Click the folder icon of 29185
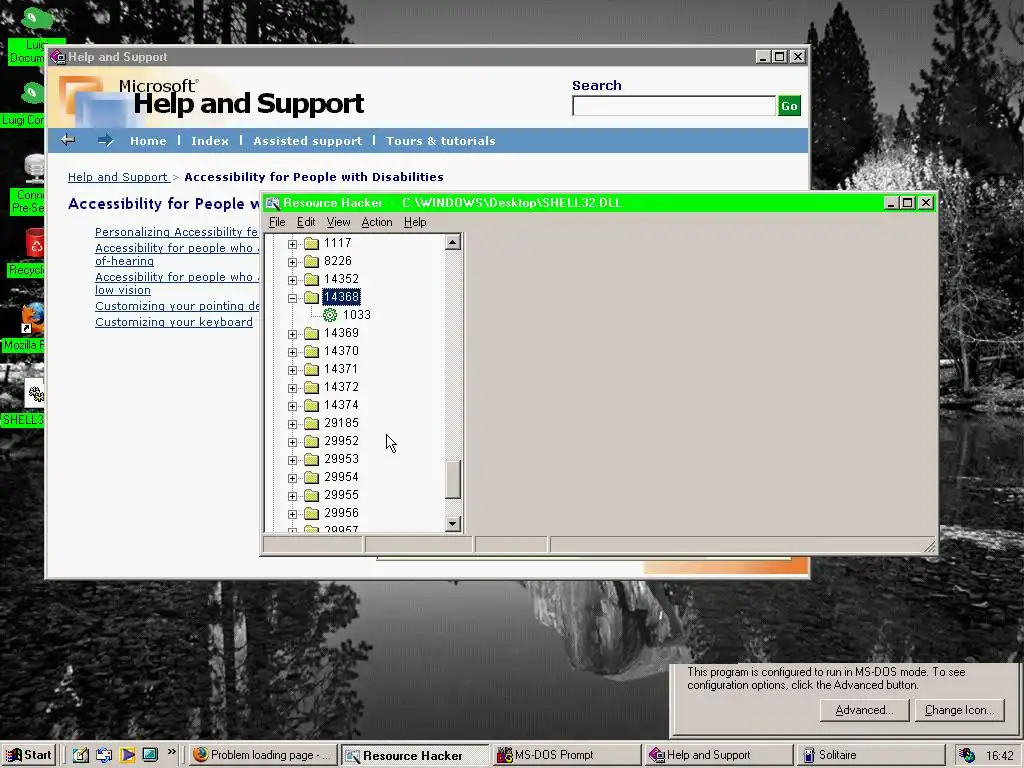The image size is (1024, 768). 312,423
